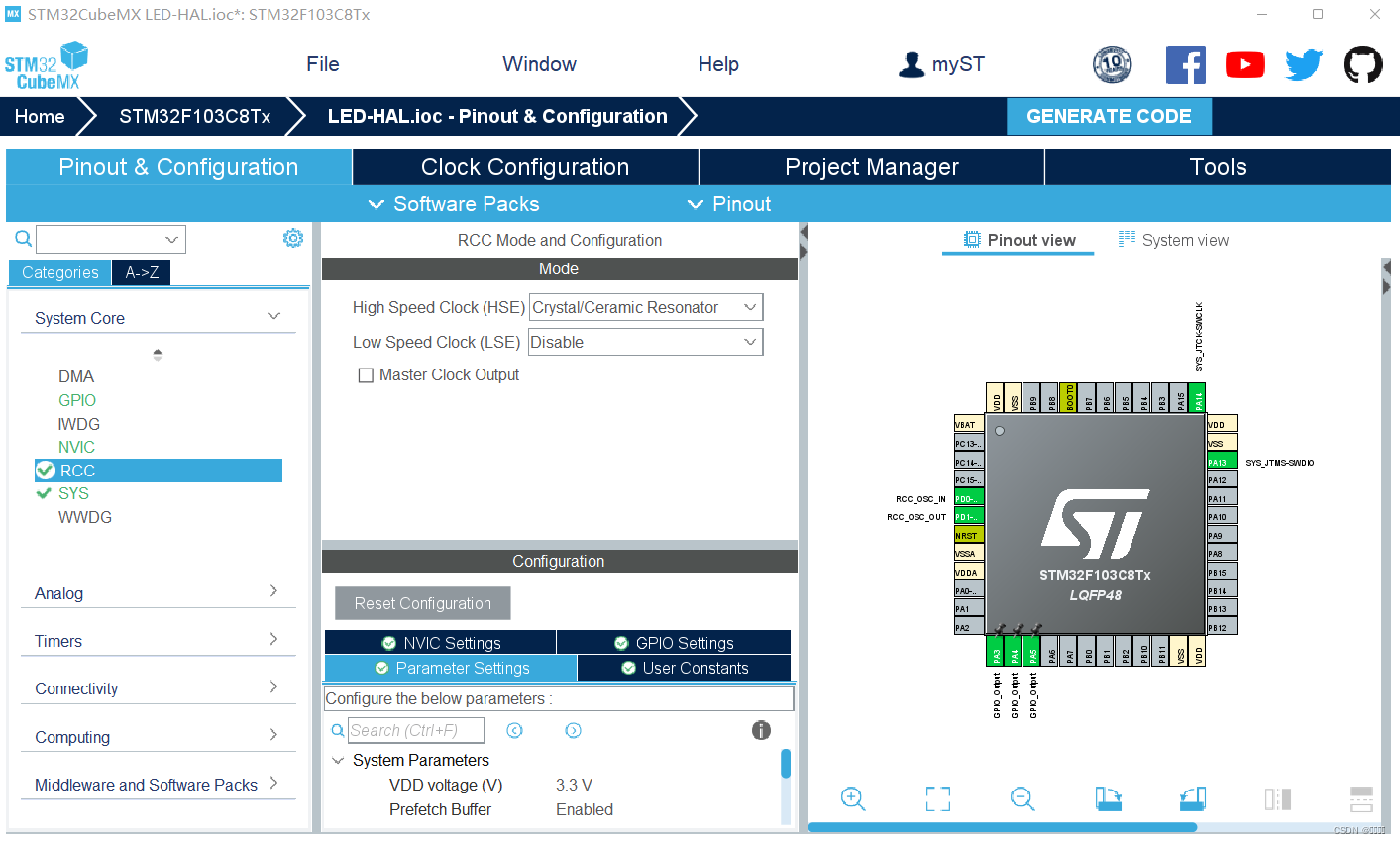The width and height of the screenshot is (1400, 844).
Task: Toggle the side-by-side split view icon
Action: coord(1278,798)
